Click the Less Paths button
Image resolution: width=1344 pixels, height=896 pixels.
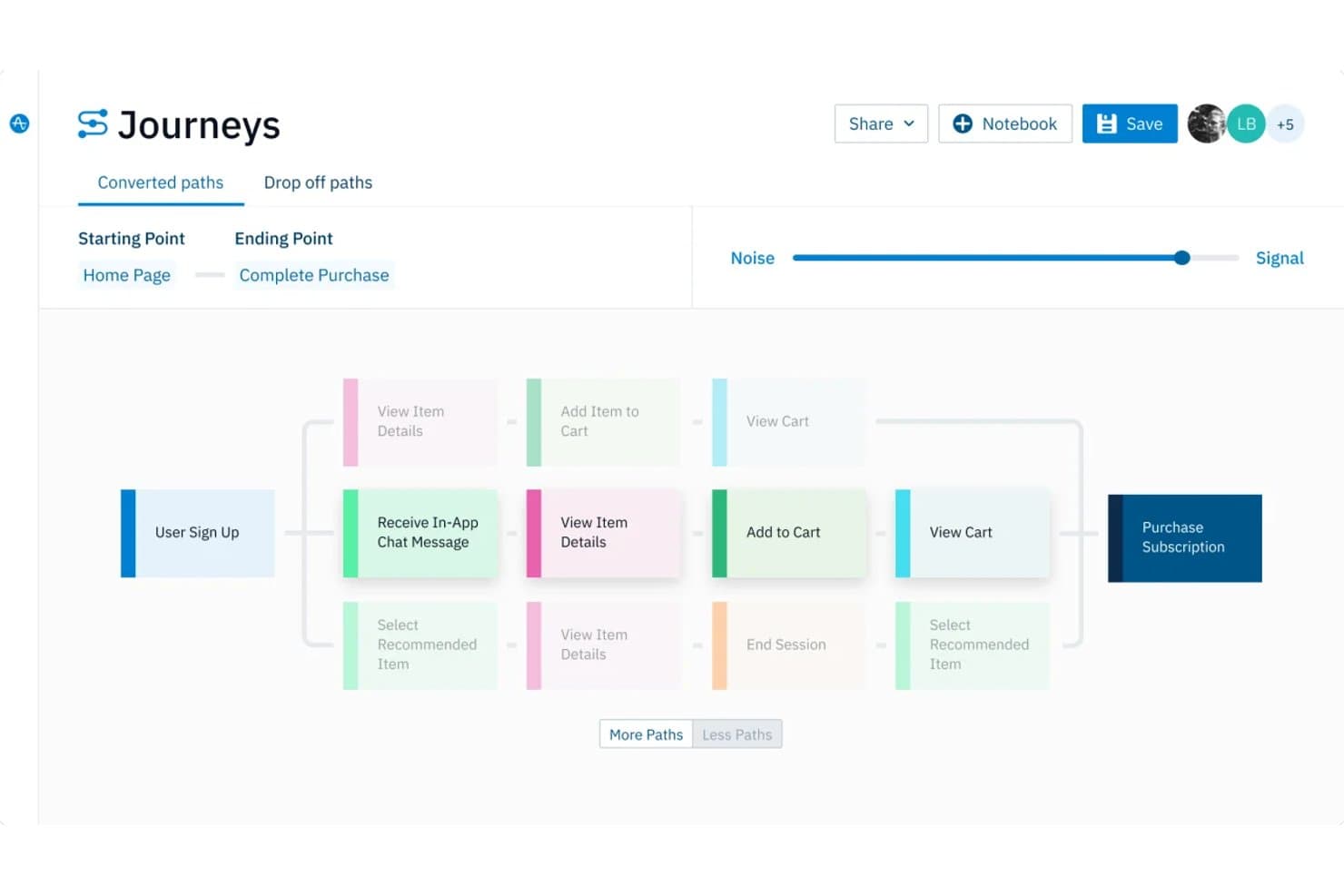tap(737, 734)
